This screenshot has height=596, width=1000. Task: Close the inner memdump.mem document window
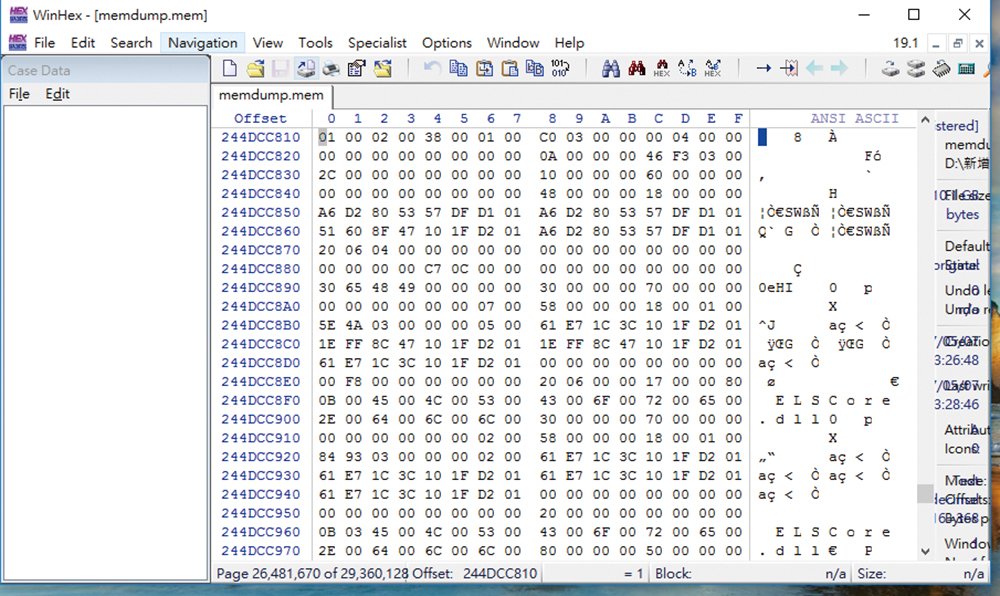[980, 44]
